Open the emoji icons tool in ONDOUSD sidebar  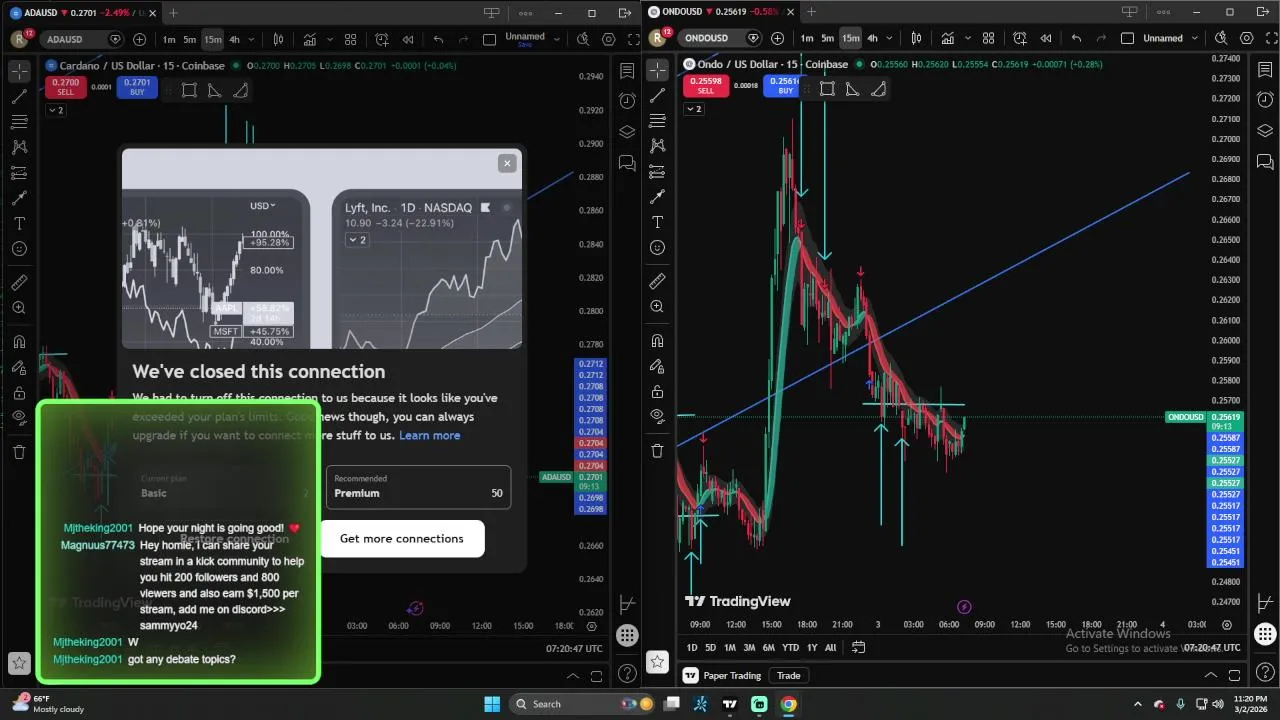(x=657, y=247)
